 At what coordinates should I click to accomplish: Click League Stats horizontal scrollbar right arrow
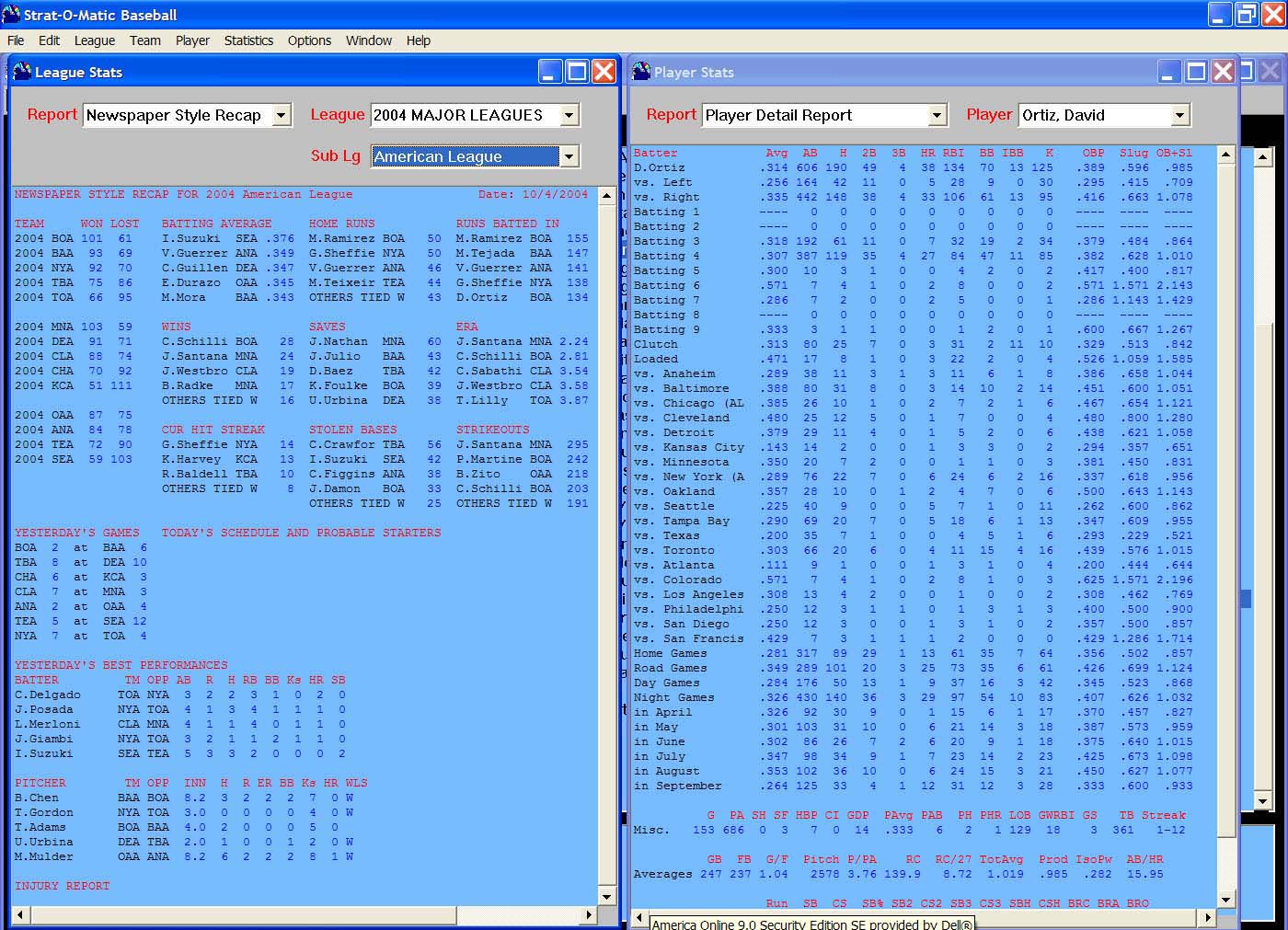591,914
